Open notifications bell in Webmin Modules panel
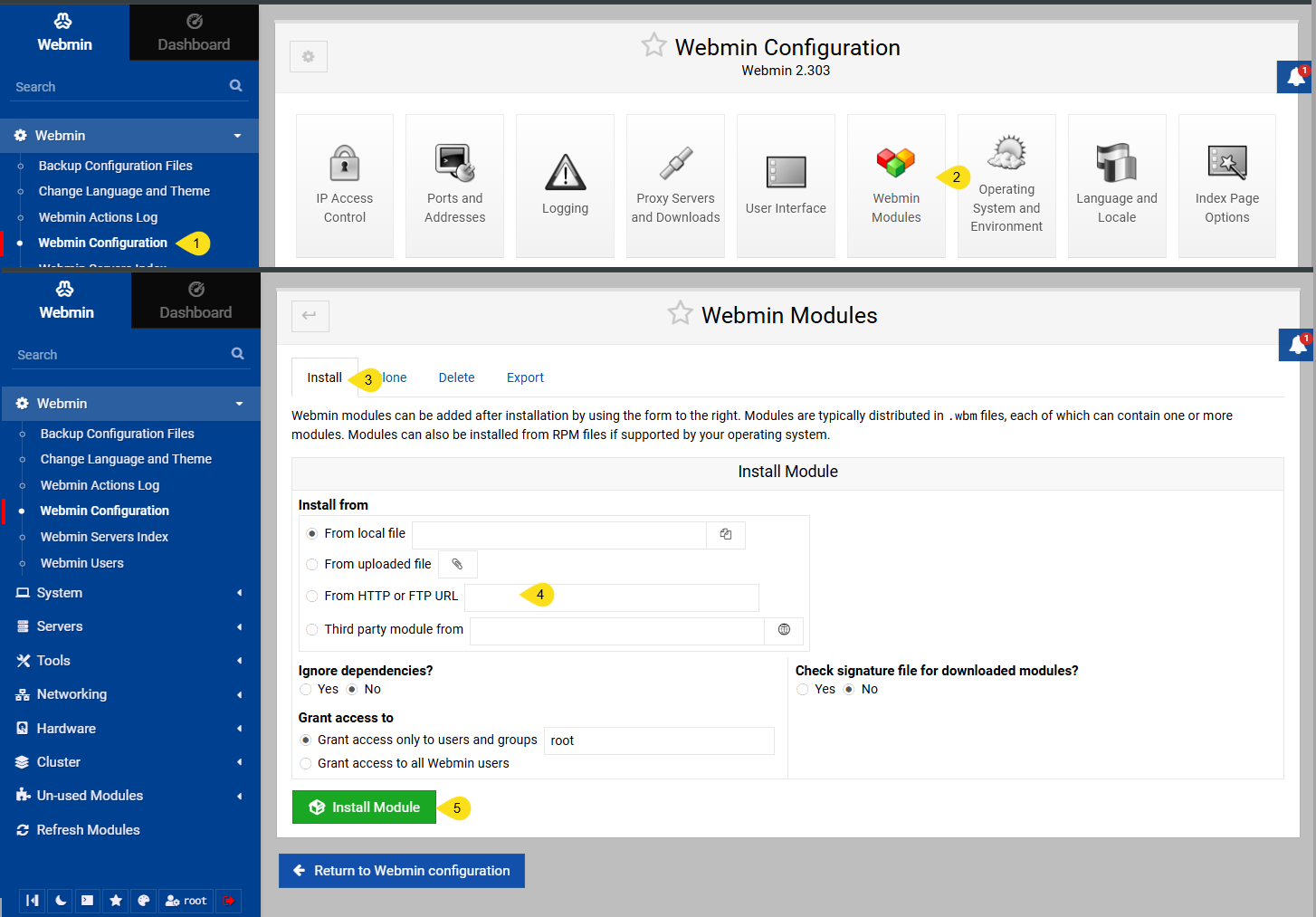 click(x=1297, y=345)
